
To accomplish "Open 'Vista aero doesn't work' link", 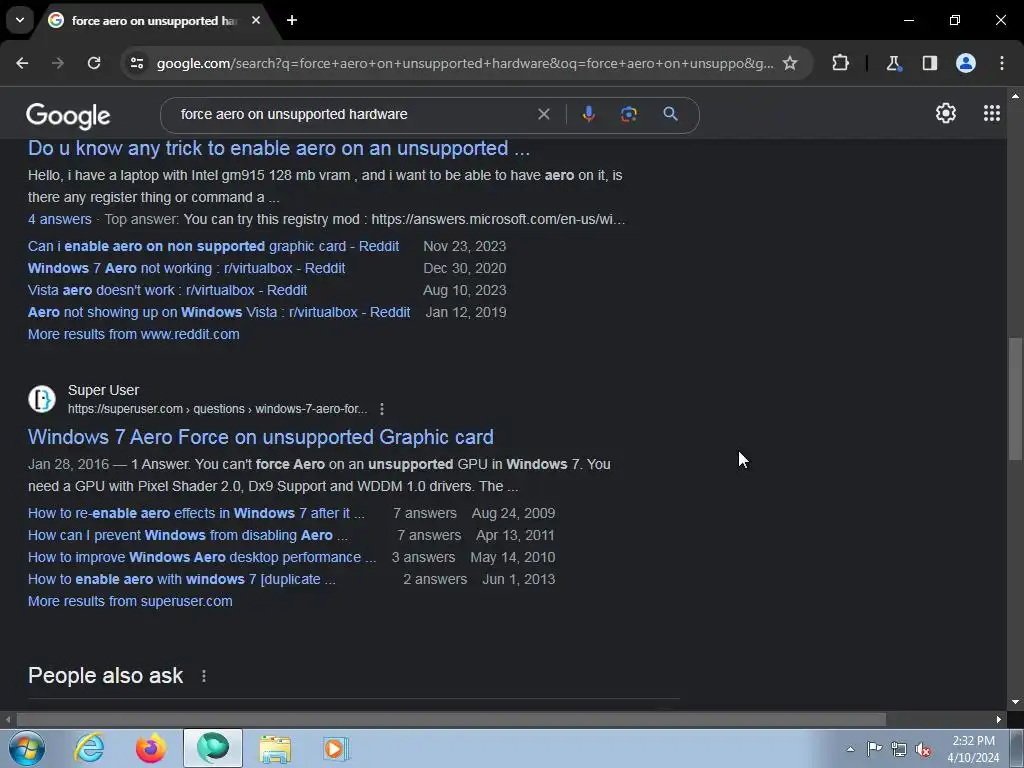I will pos(167,291).
